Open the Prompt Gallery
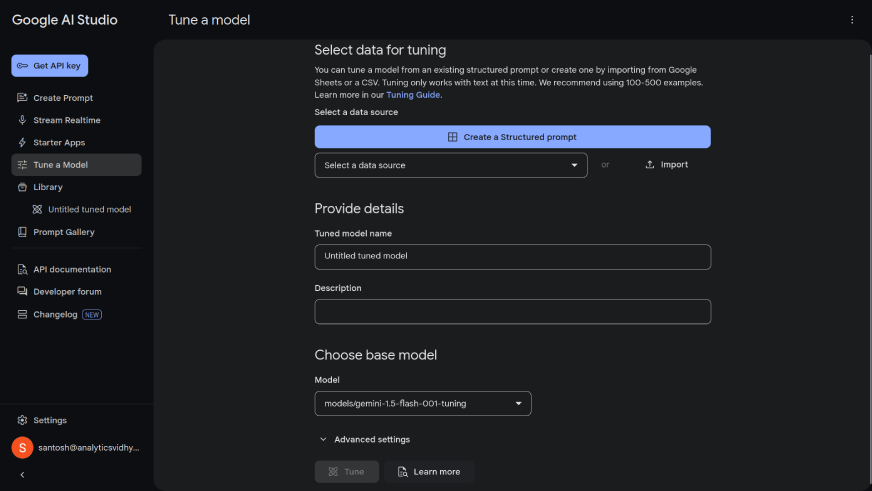Screen dimensions: 872x491 coord(76,232)
